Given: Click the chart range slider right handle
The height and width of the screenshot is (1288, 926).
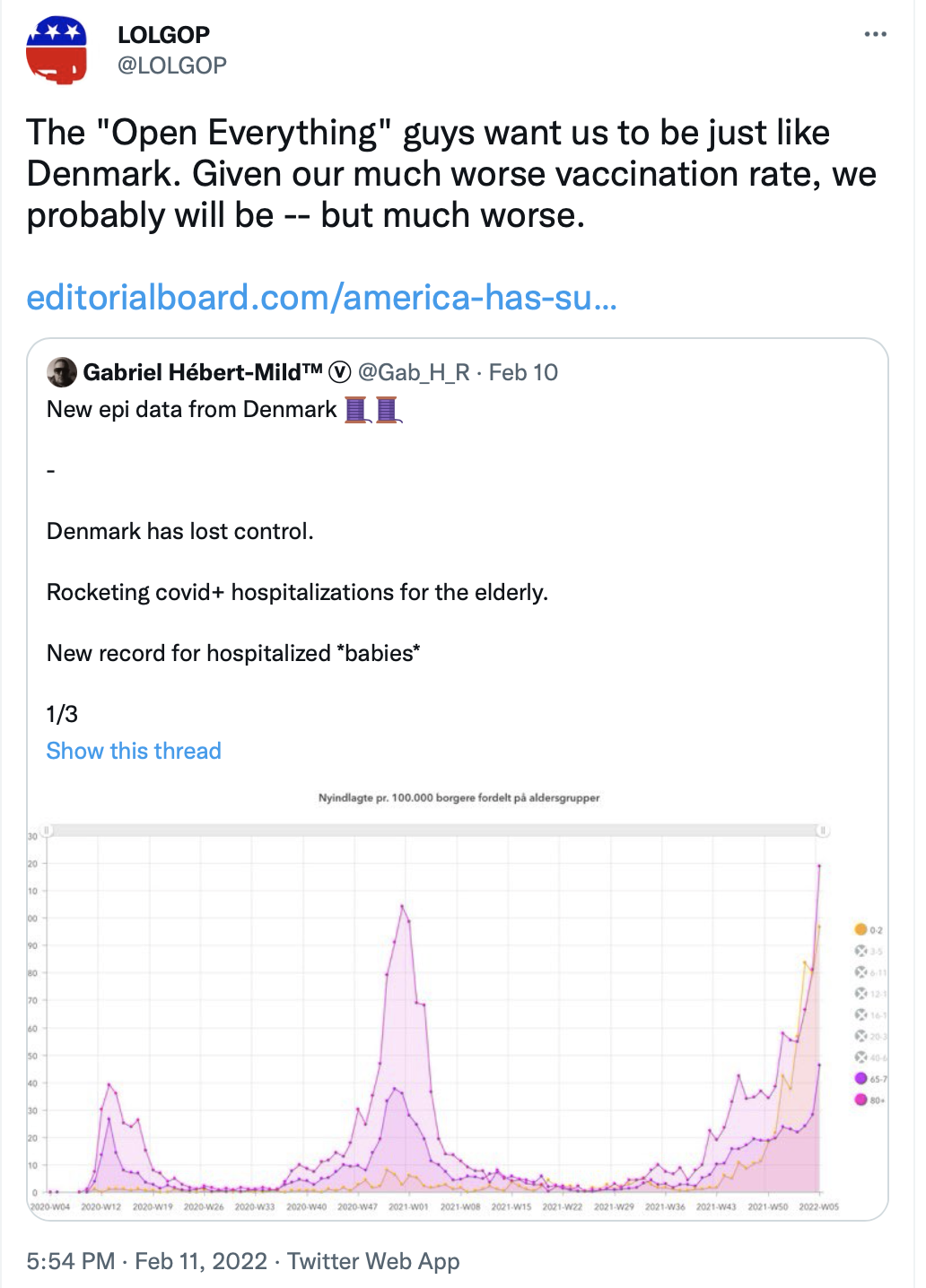Looking at the screenshot, I should pos(822,831).
